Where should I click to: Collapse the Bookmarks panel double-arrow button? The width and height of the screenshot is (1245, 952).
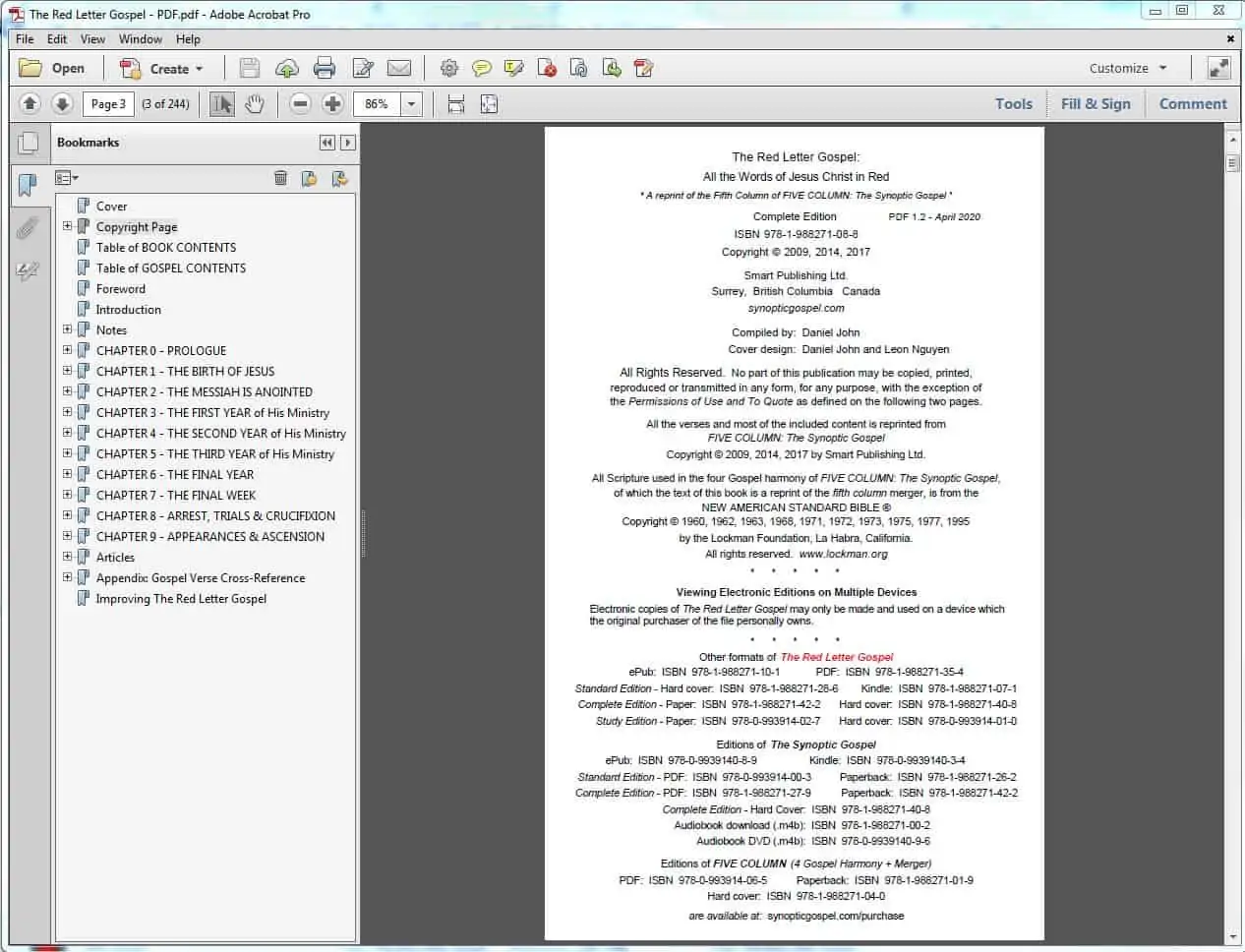coord(327,143)
